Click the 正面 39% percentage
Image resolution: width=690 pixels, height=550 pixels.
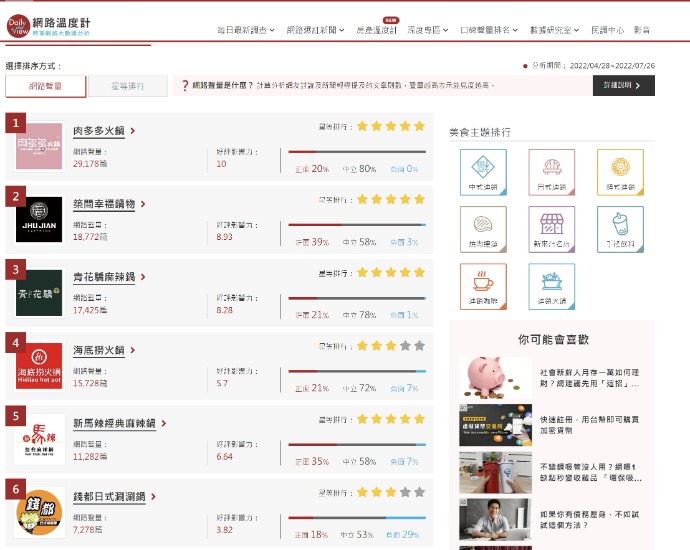pos(312,242)
